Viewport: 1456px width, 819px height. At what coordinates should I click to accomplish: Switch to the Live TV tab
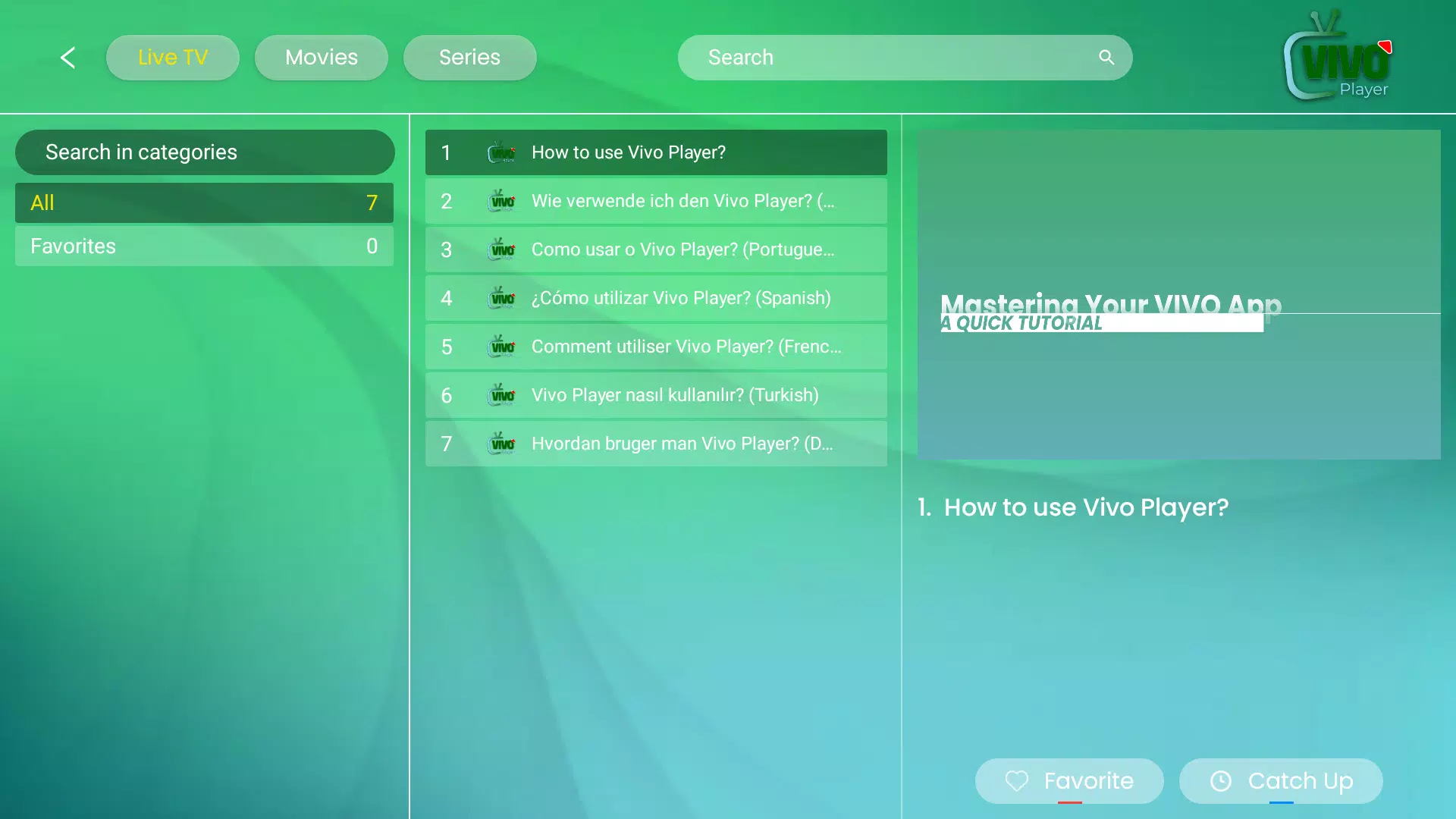pyautogui.click(x=173, y=58)
